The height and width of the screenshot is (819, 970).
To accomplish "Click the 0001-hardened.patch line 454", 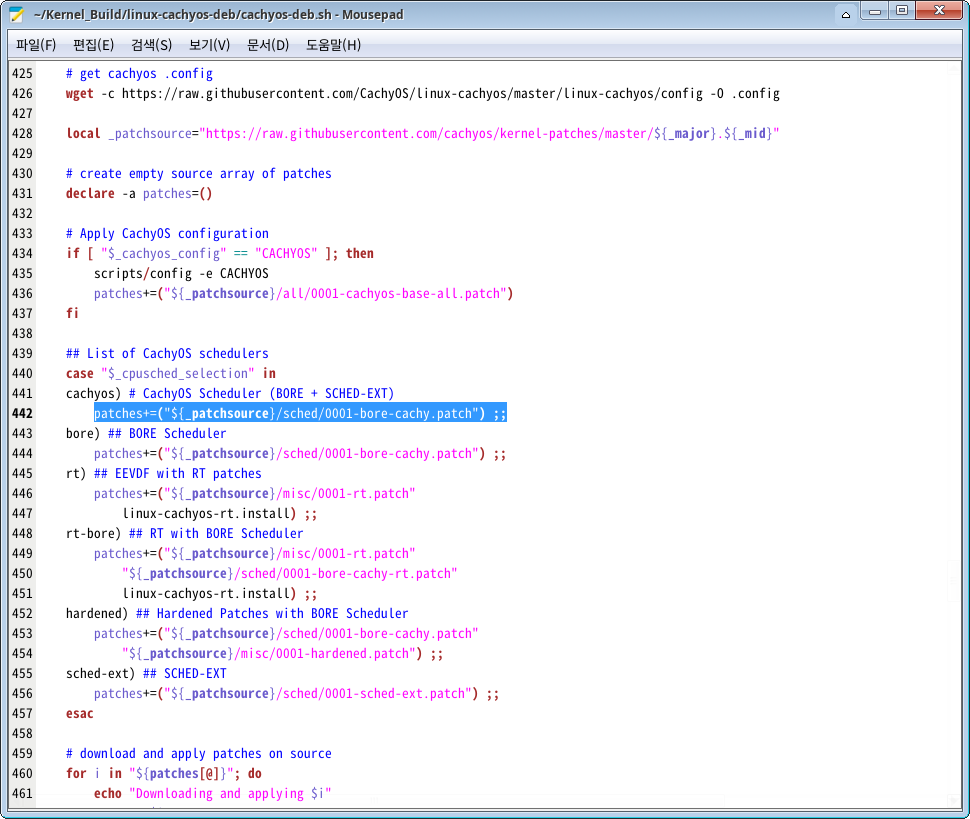I will click(283, 653).
